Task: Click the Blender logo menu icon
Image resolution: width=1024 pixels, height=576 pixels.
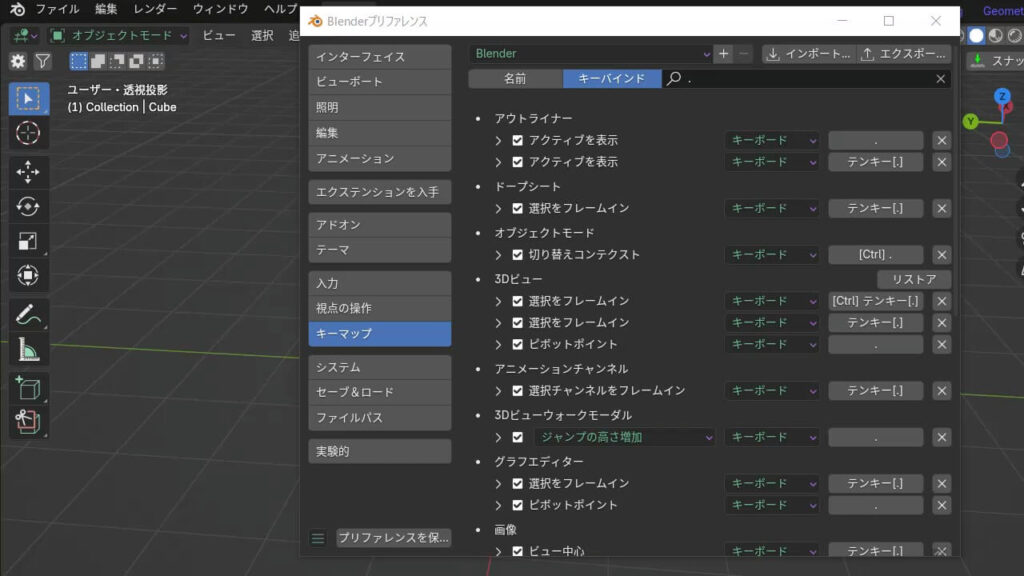Action: 17,9
